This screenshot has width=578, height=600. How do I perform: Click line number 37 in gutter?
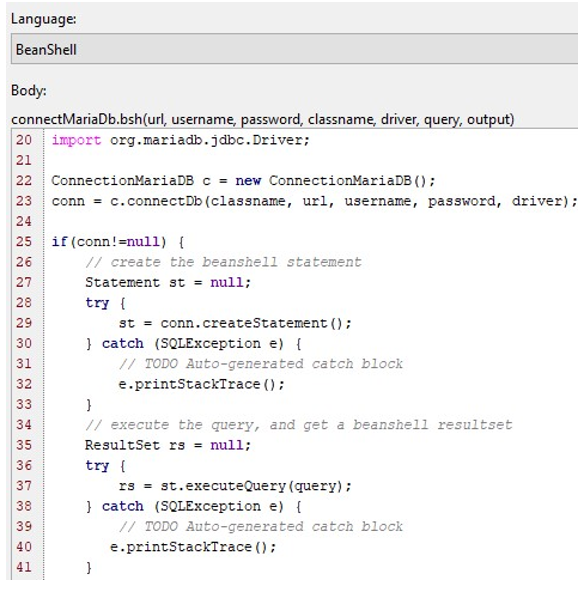(24, 485)
